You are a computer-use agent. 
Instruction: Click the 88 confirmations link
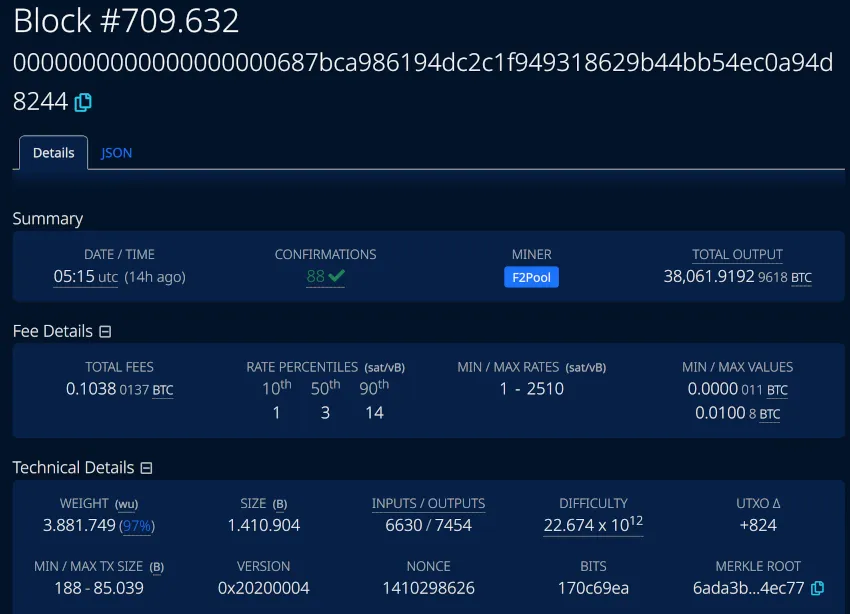point(325,276)
